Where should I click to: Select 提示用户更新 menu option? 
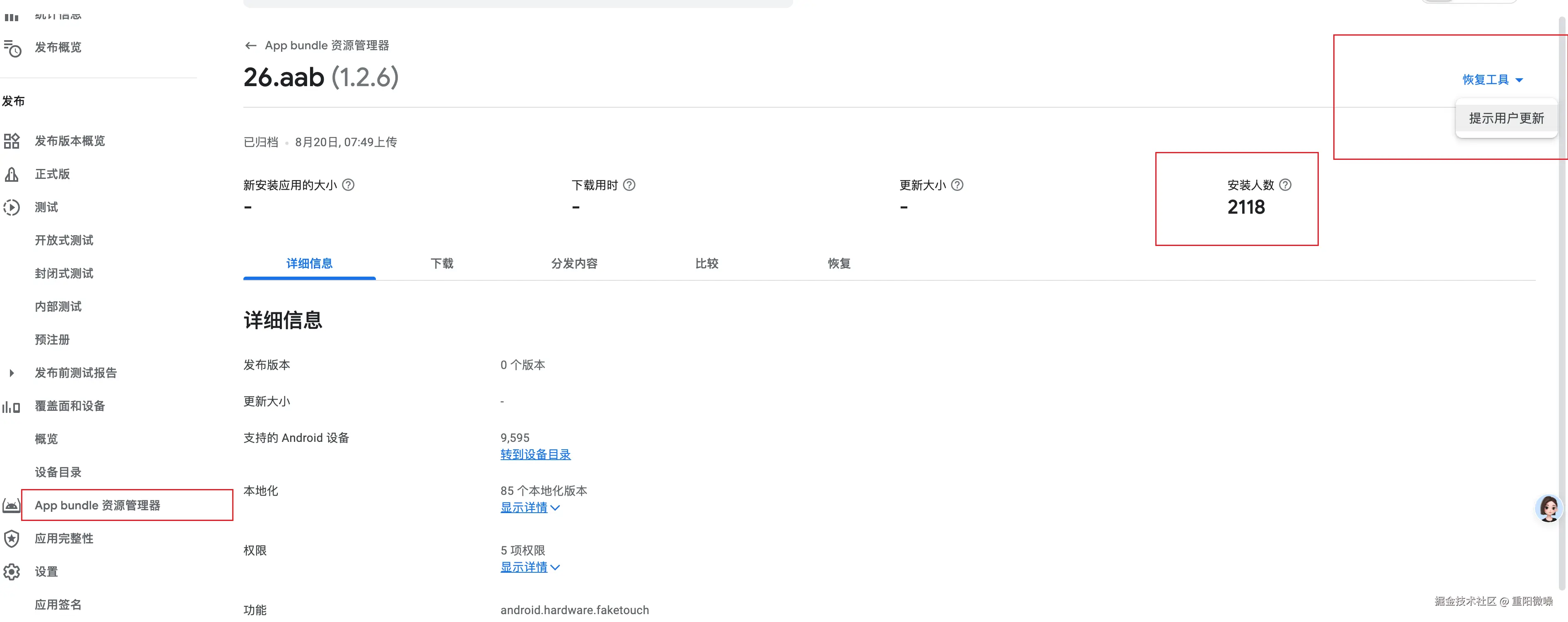click(1506, 119)
